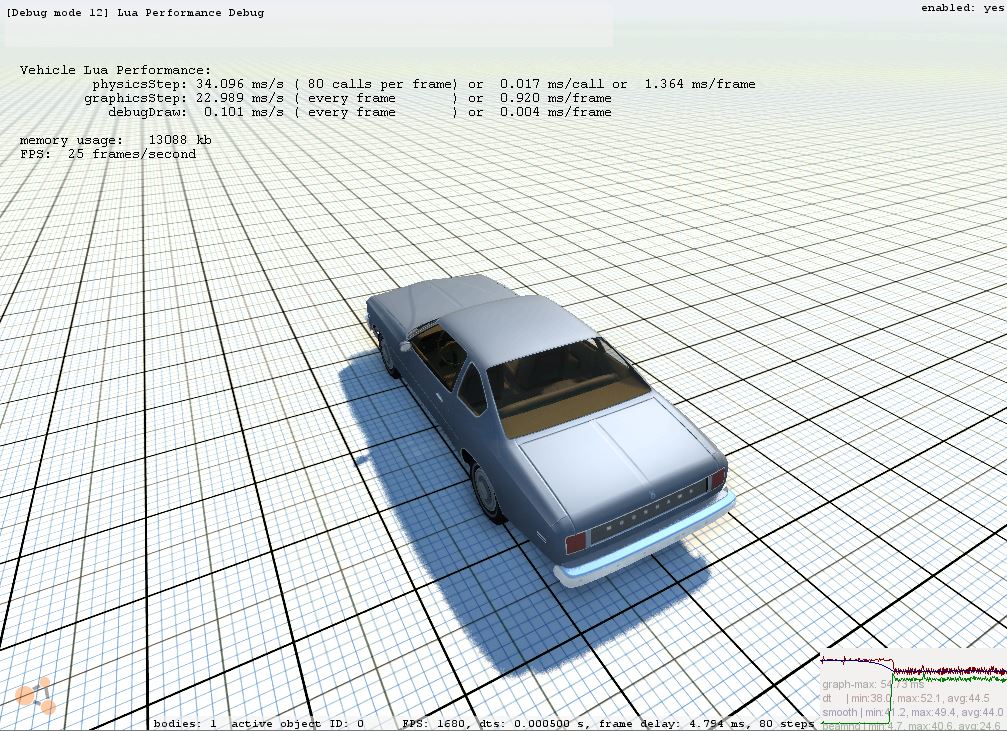Viewport: 1007px width, 731px height.
Task: Click the 'smooth | min:41.2' graph stats row
Action: [x=913, y=712]
